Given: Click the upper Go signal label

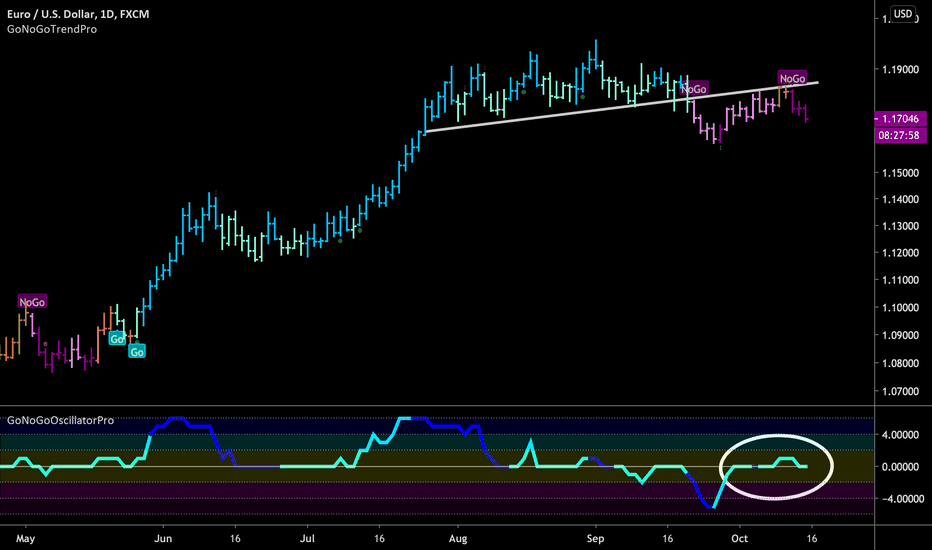Looking at the screenshot, I should click(117, 339).
